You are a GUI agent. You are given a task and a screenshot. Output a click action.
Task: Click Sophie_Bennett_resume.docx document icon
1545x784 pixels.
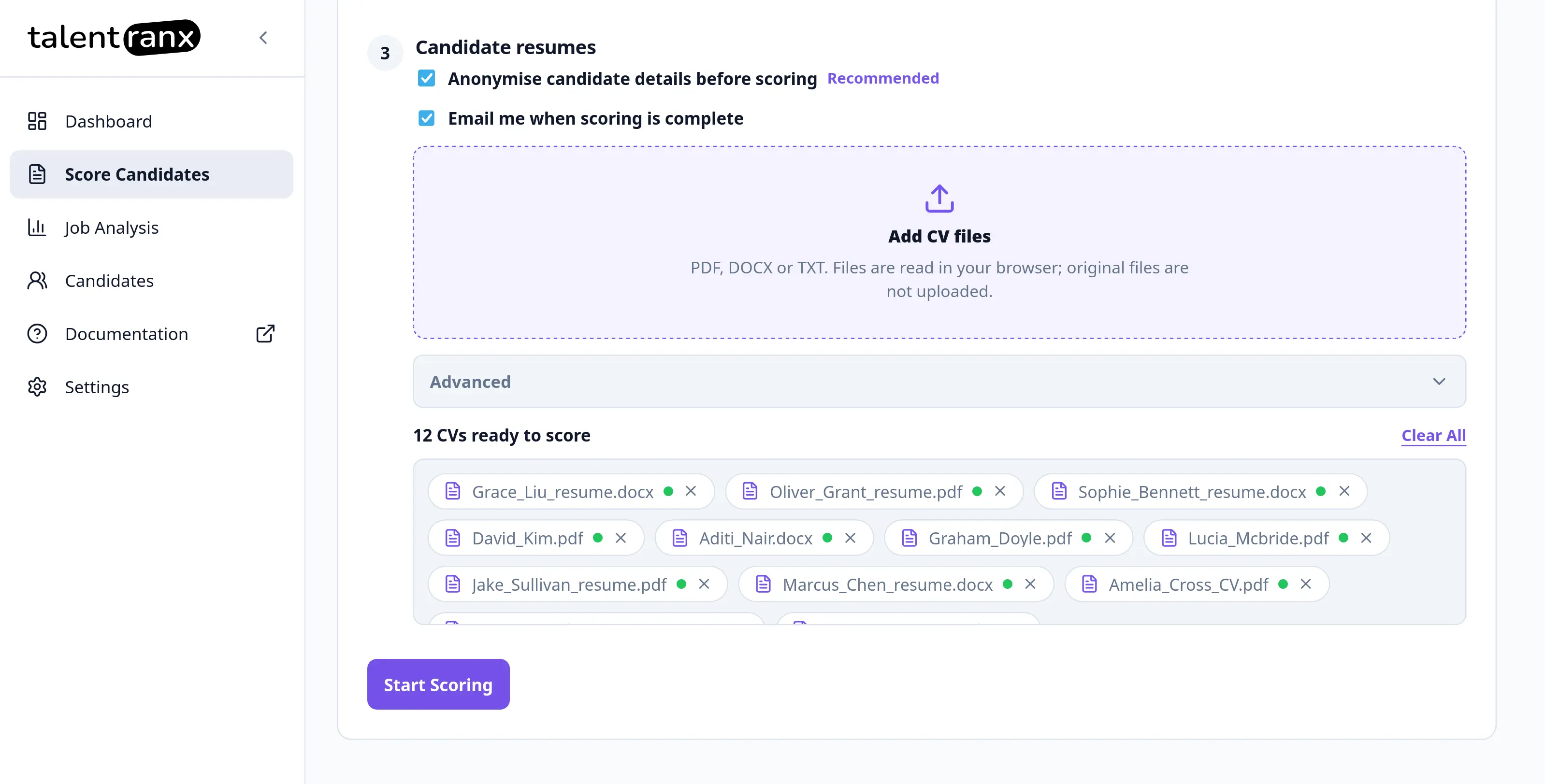1059,491
